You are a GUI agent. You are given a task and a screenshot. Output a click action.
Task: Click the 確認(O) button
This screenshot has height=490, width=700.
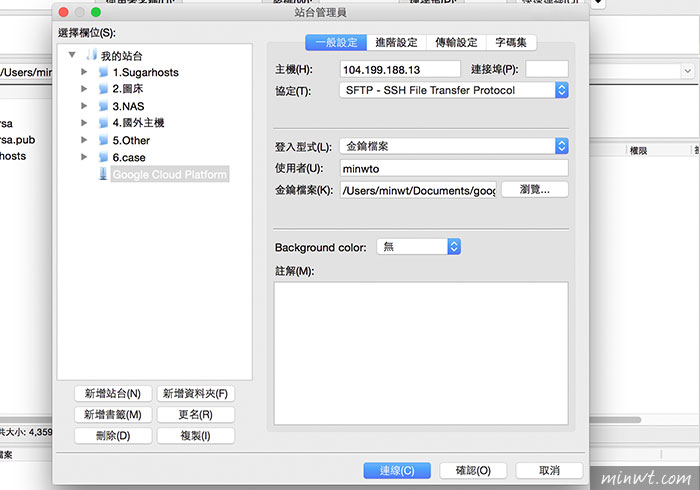(473, 470)
